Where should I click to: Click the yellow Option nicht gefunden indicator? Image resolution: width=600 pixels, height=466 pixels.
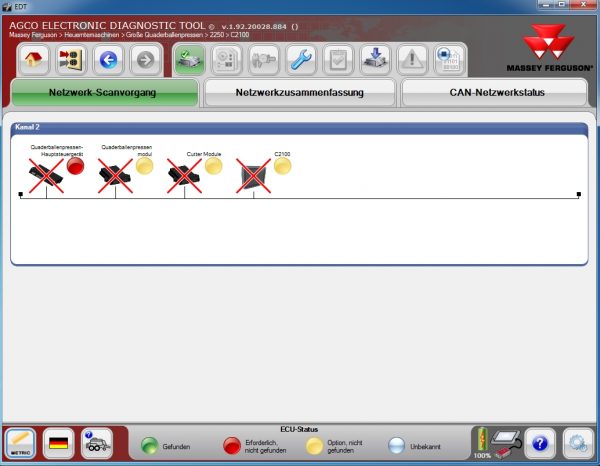point(315,446)
